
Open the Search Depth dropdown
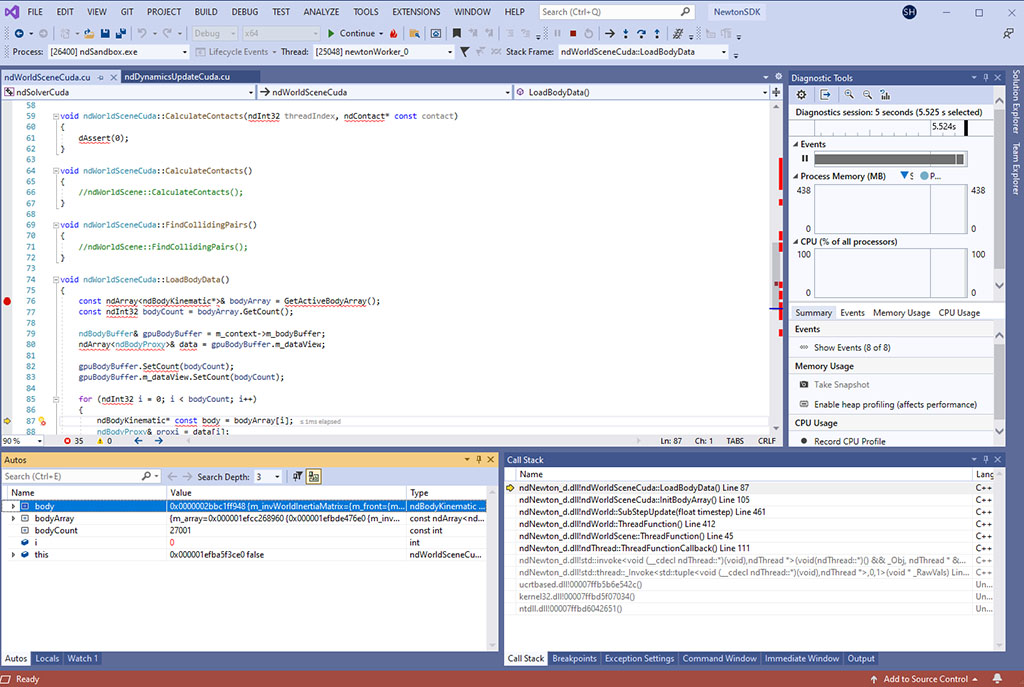275,477
